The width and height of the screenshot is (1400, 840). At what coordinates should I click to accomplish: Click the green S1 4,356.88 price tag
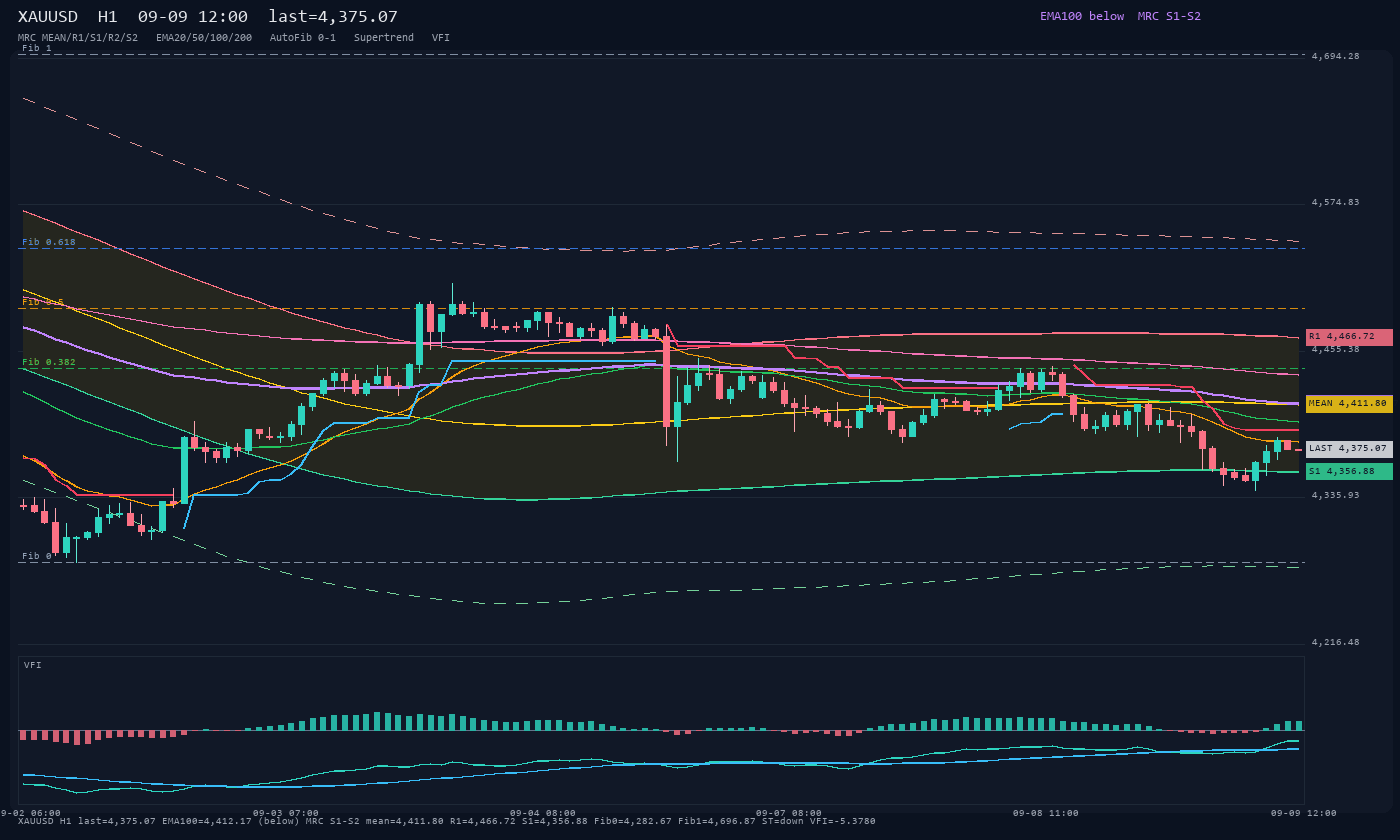(x=1349, y=471)
